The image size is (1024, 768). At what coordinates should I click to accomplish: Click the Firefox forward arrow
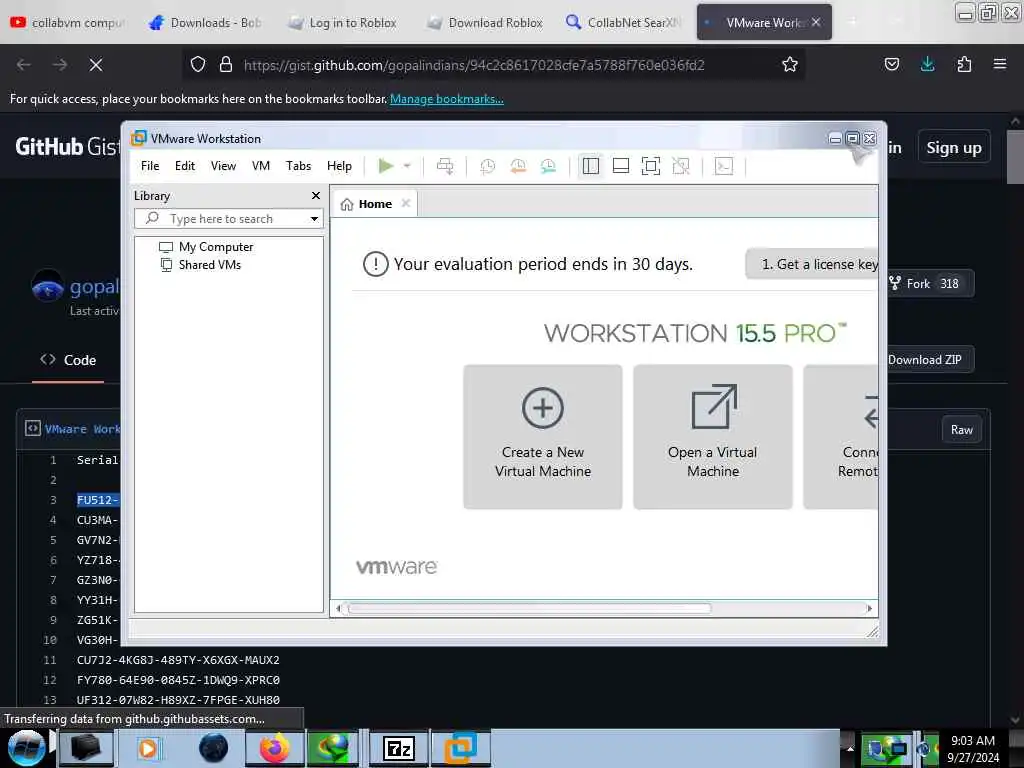click(60, 65)
